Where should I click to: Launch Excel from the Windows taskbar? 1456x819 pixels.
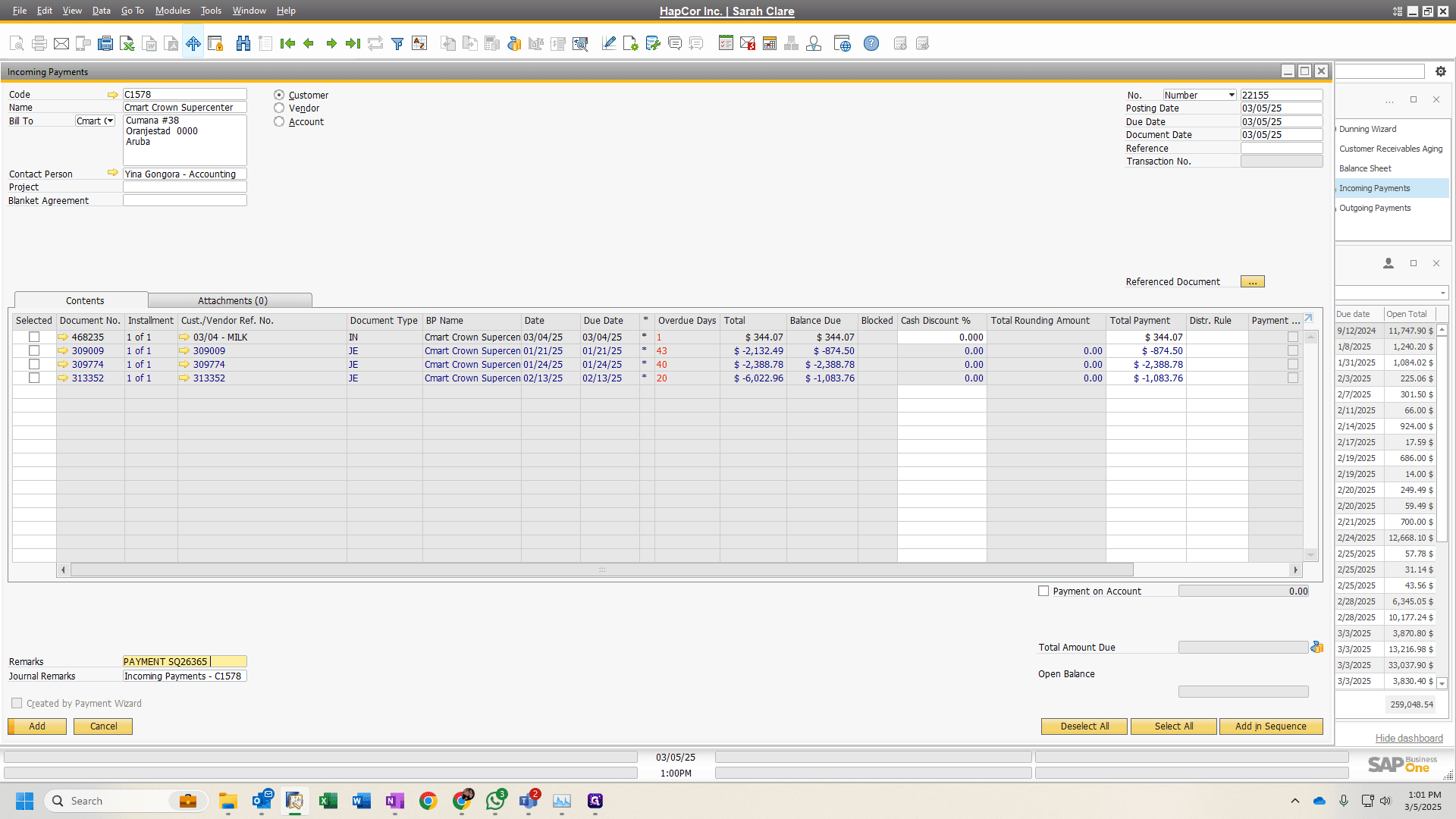[328, 801]
